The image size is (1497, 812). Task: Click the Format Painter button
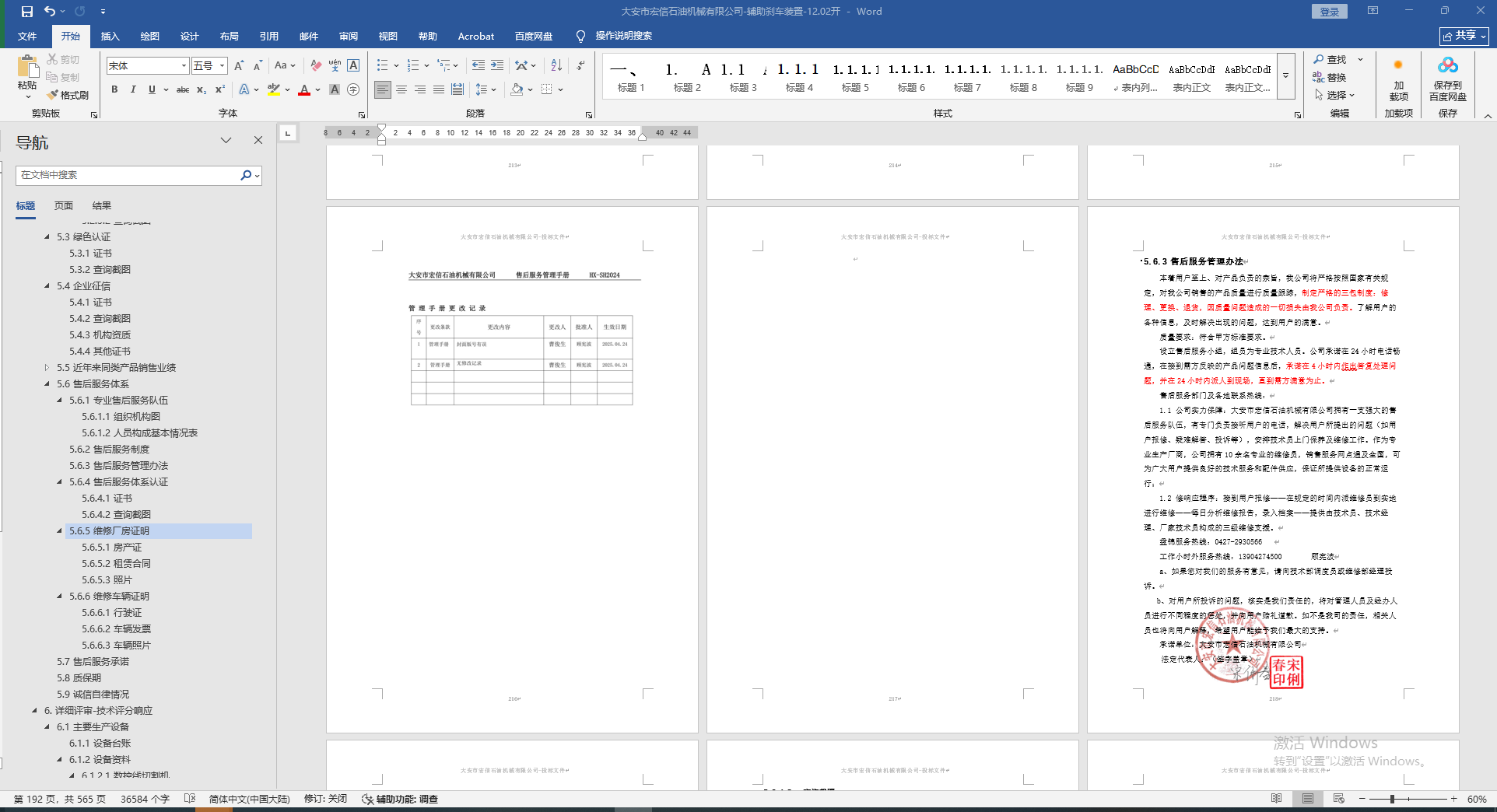point(68,95)
